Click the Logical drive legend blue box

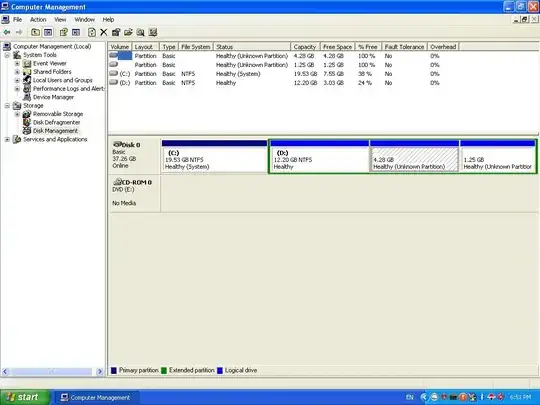[220, 371]
